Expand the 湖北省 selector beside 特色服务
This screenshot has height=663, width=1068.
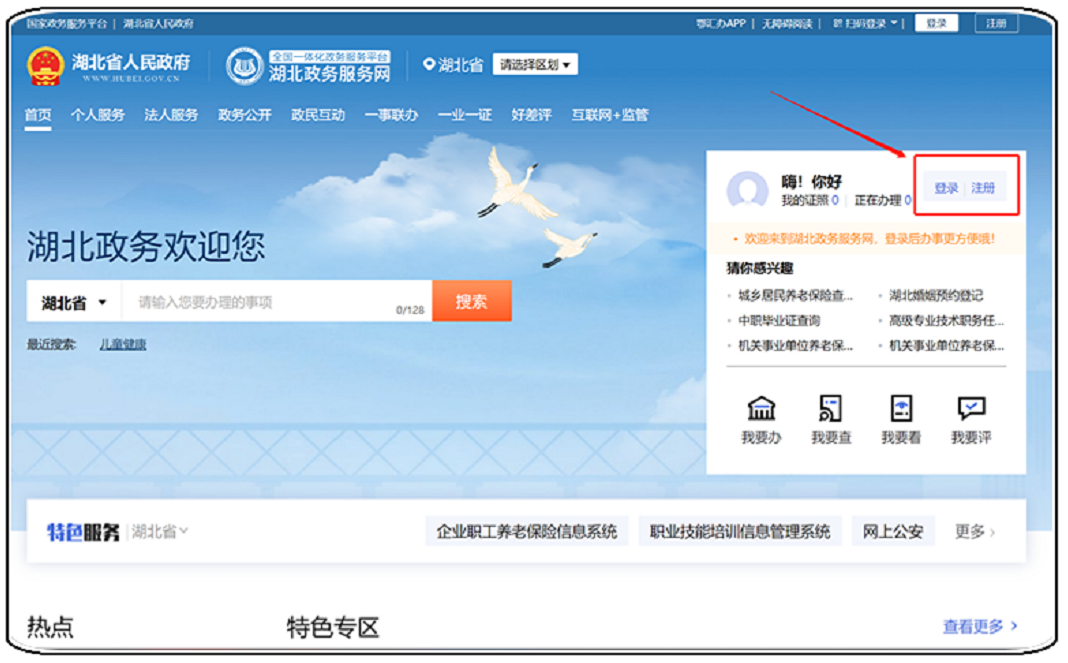tap(159, 531)
